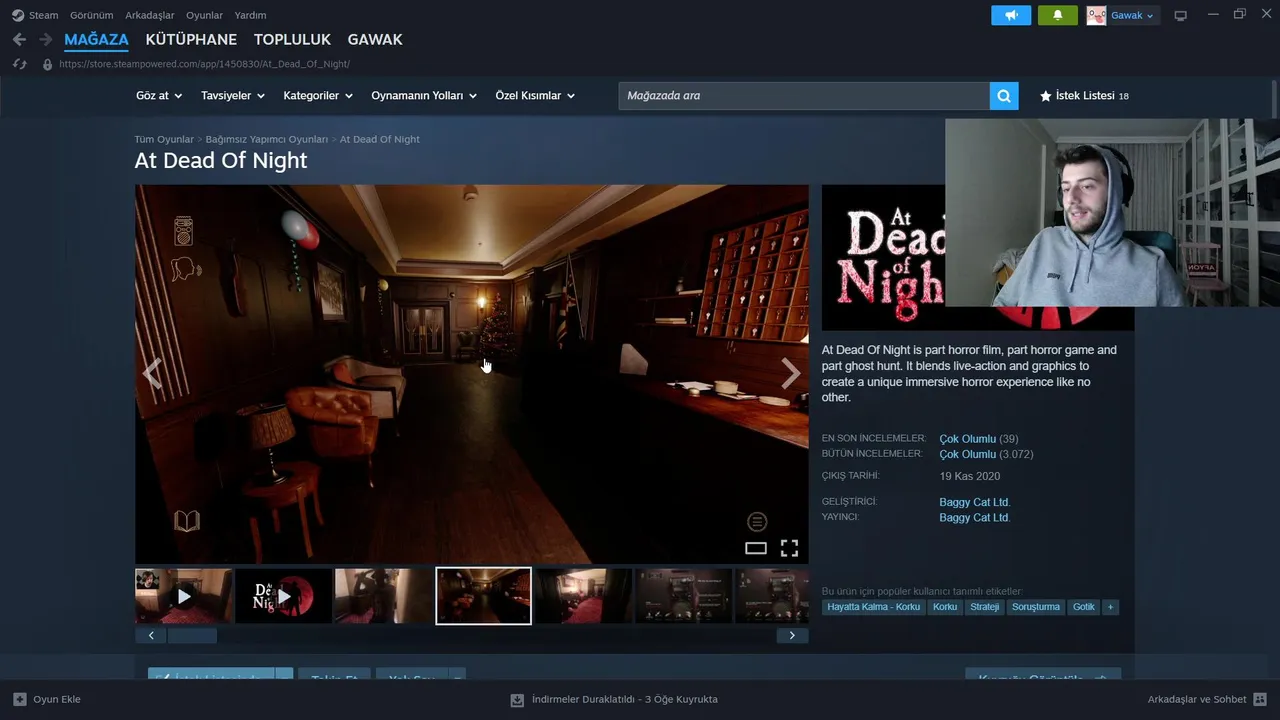
Task: Click the At Dead Of Night breadcrumb
Action: tap(380, 139)
